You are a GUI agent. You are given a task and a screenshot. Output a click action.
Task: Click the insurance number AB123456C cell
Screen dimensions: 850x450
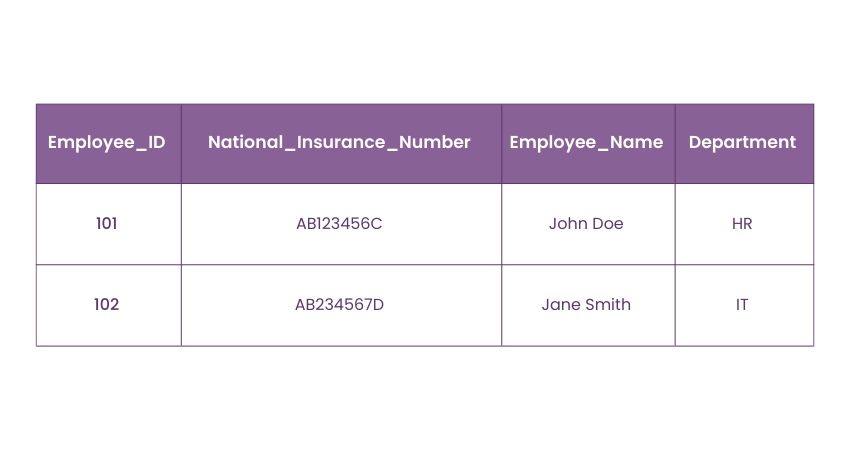(339, 224)
